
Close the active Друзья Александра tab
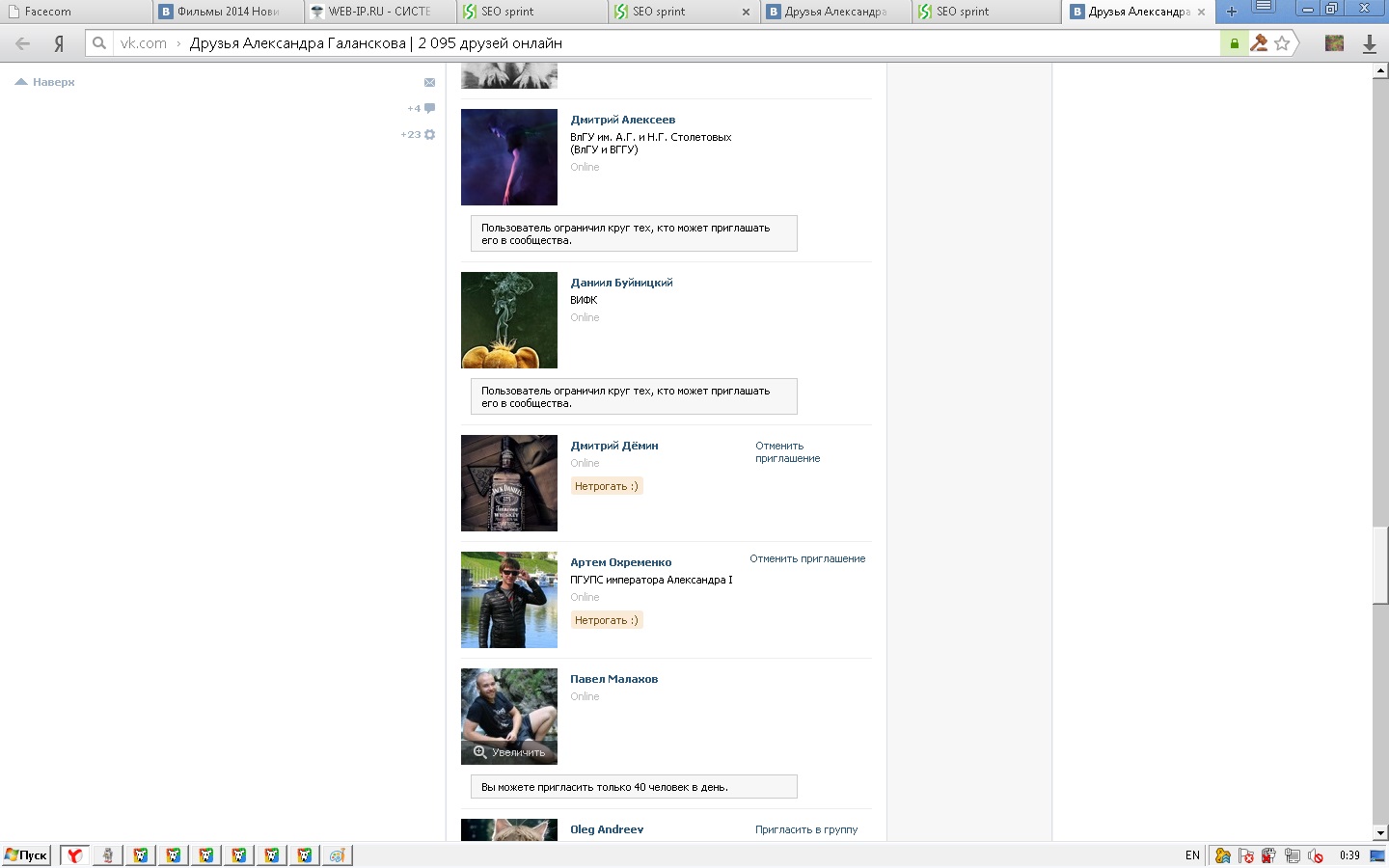pyautogui.click(x=1201, y=12)
